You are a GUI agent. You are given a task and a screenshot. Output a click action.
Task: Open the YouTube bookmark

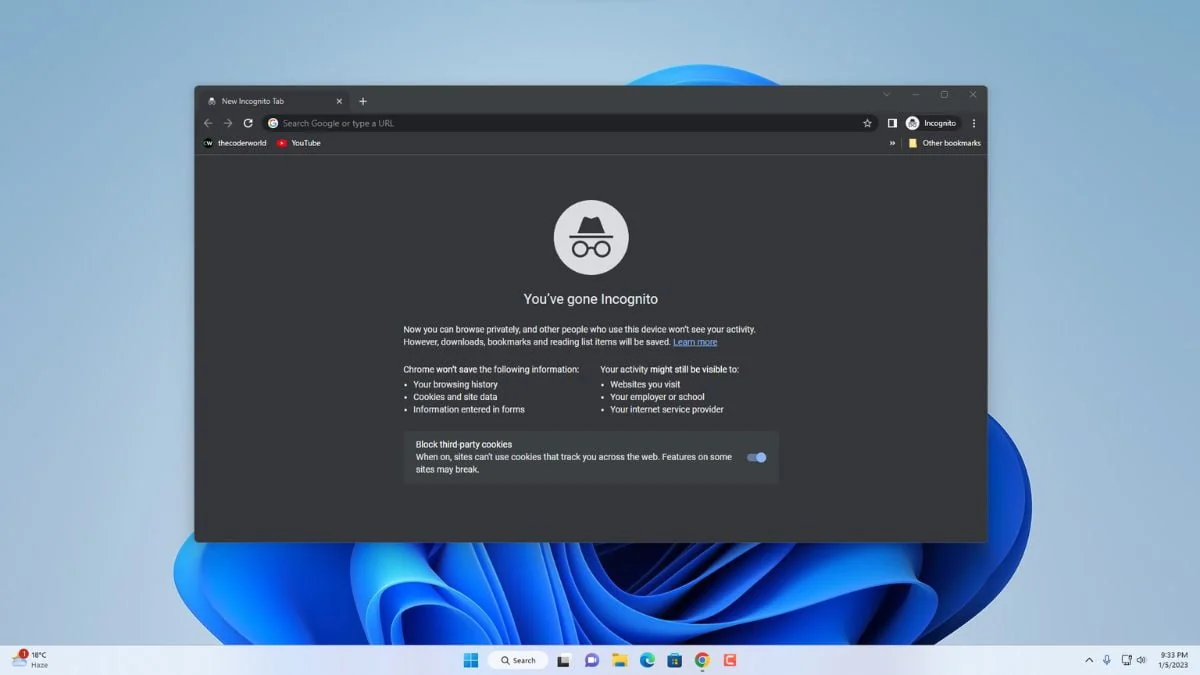299,143
